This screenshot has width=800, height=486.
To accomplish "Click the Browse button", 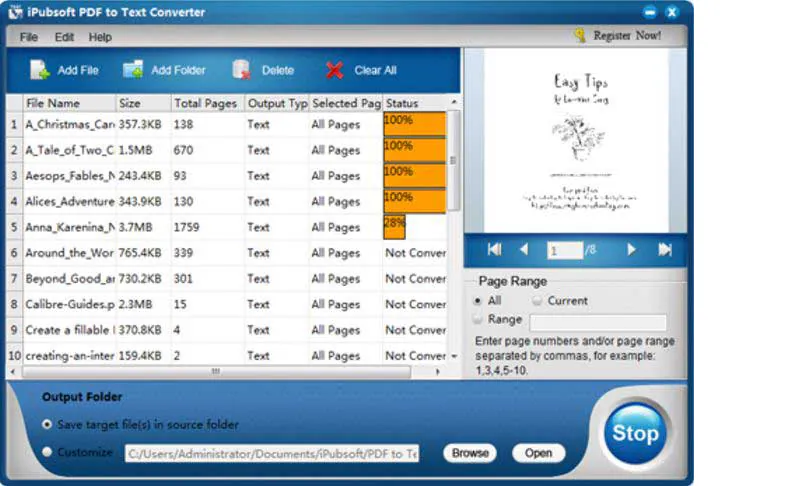I will click(470, 453).
